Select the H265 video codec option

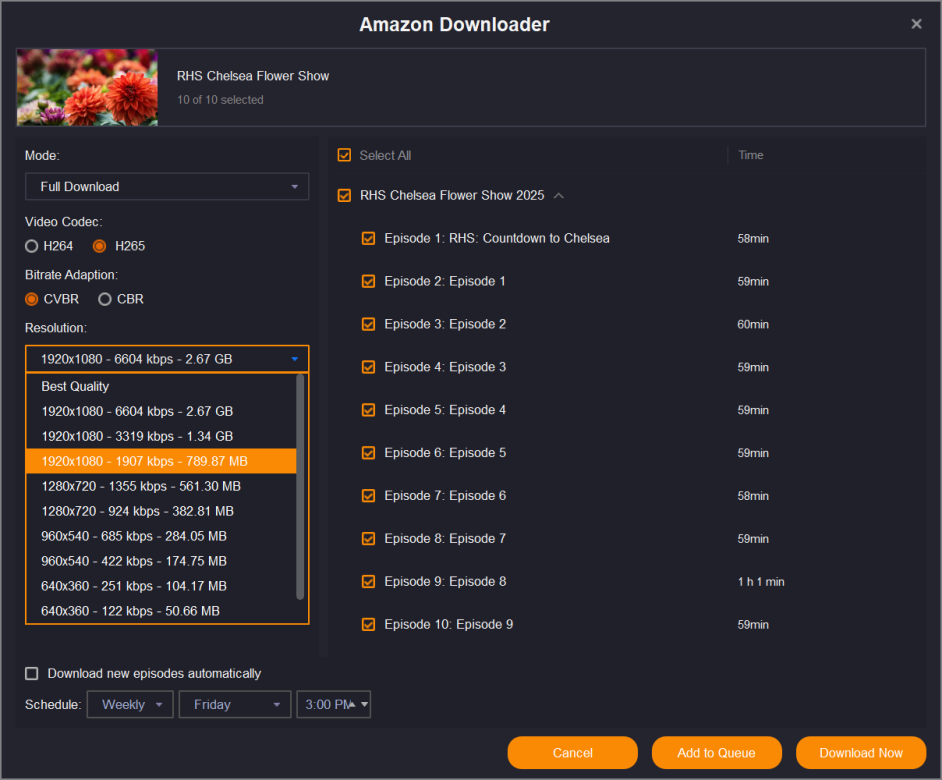[x=99, y=246]
